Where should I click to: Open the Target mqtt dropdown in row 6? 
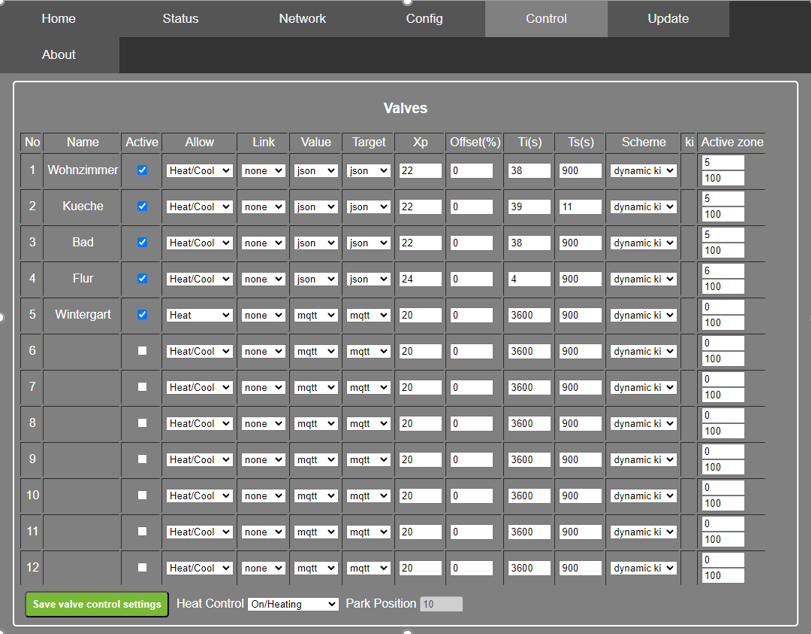[368, 351]
